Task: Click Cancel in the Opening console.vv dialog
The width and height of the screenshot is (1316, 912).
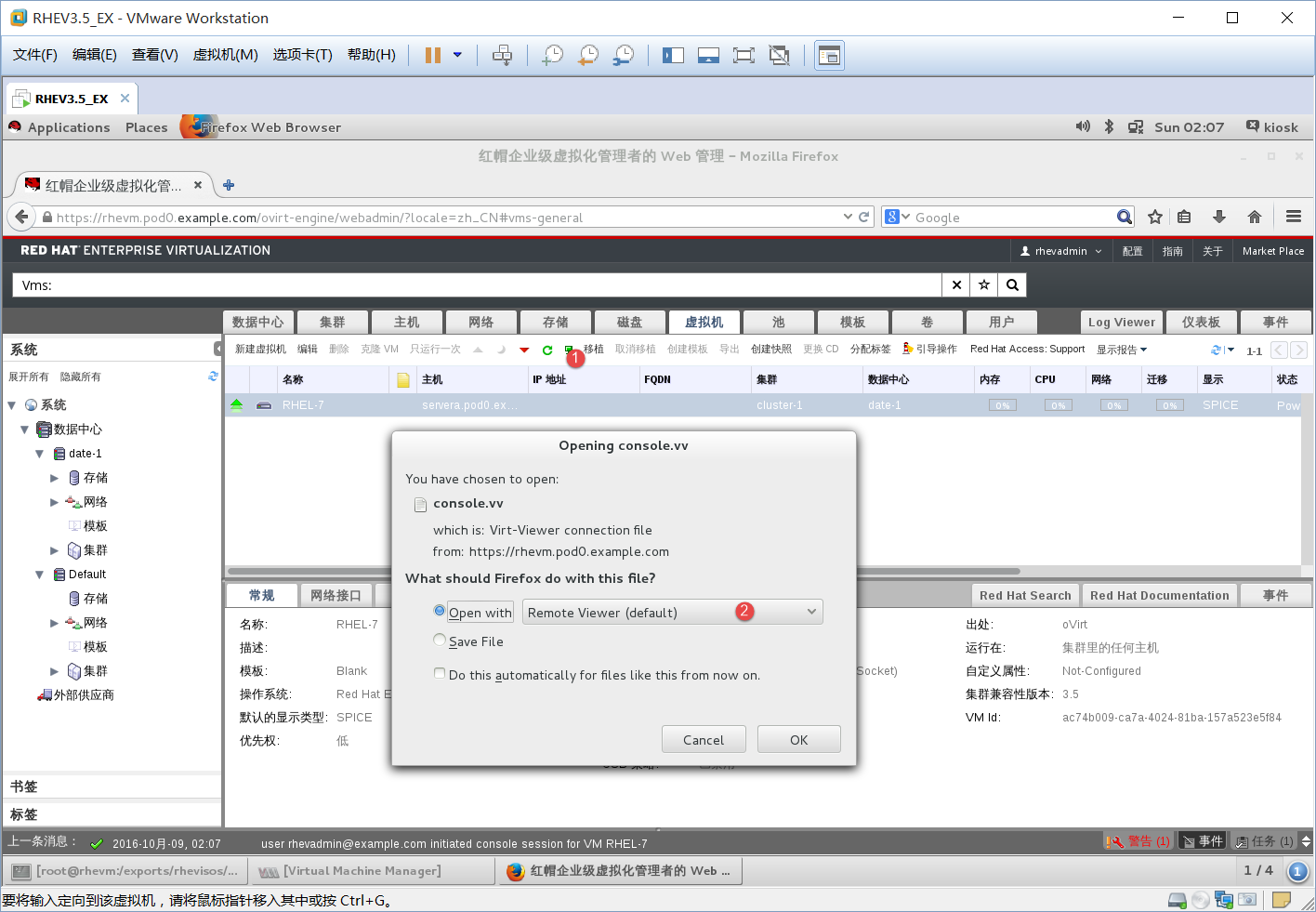Action: click(704, 740)
